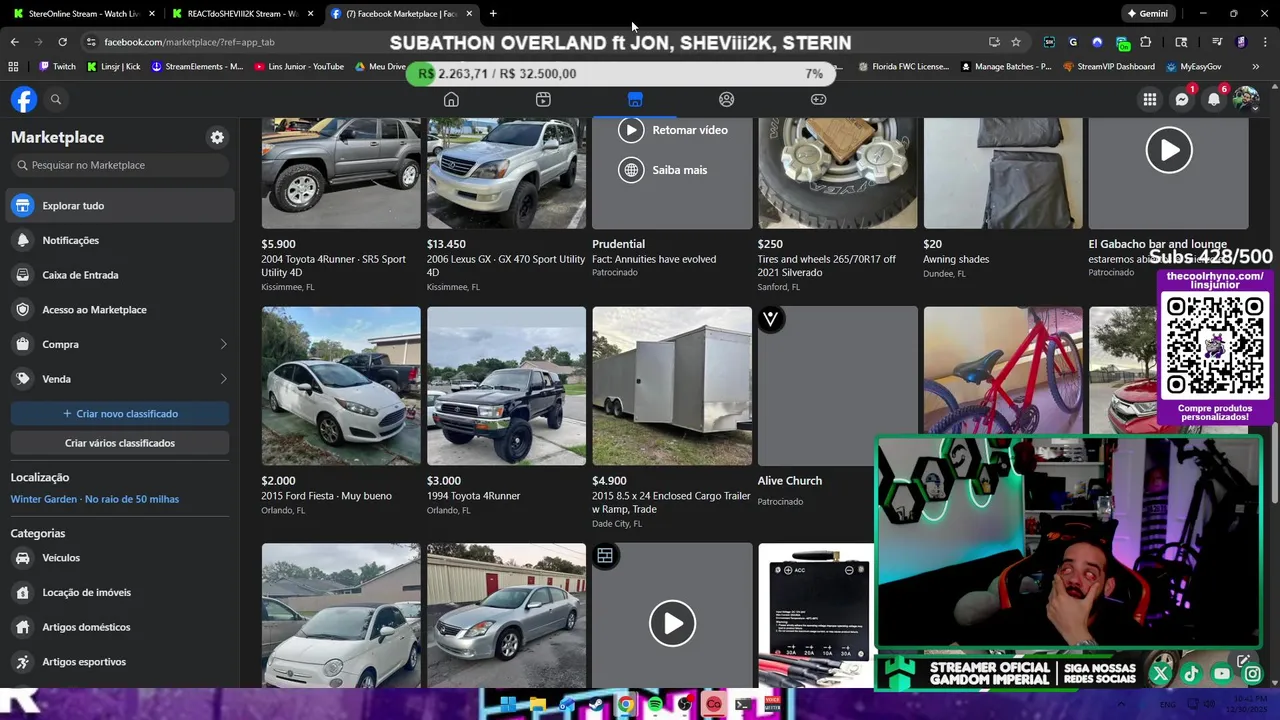Viewport: 1280px width, 720px height.
Task: Open Chrome apps grid in bookmarks bar
Action: (13, 66)
